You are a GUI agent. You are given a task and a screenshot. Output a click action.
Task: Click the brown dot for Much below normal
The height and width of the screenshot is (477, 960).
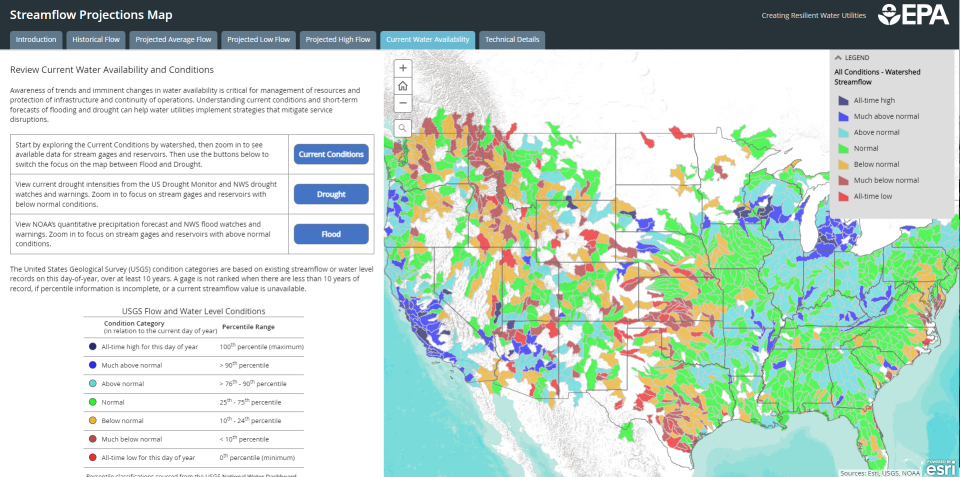tap(92, 439)
